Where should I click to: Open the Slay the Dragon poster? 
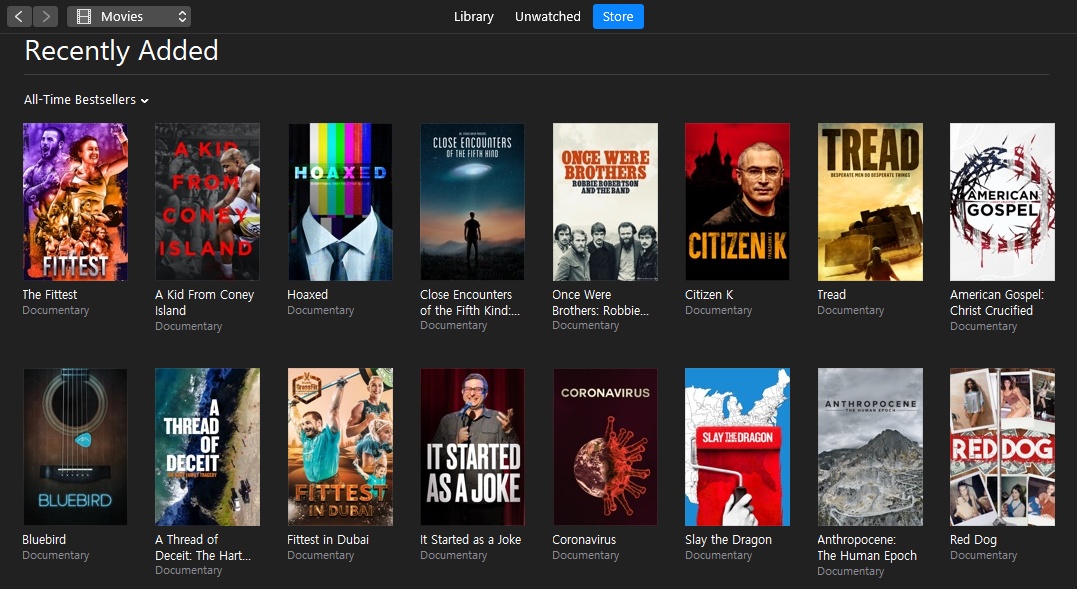[738, 447]
